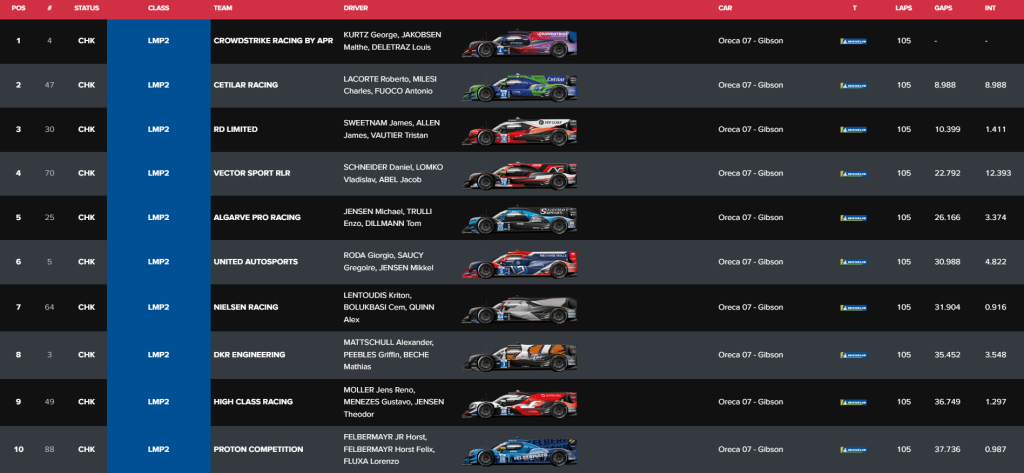Click the GAPS column header

click(x=944, y=8)
